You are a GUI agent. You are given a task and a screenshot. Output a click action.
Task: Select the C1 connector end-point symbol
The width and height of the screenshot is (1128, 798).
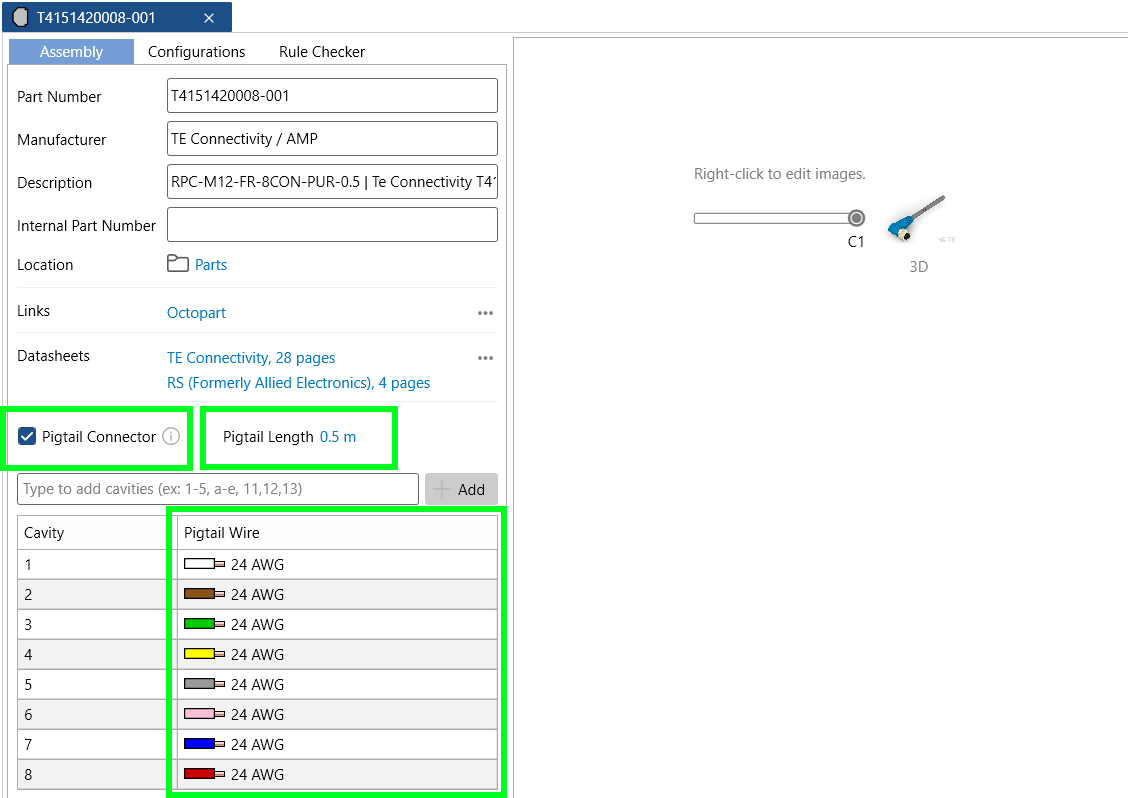click(x=856, y=218)
